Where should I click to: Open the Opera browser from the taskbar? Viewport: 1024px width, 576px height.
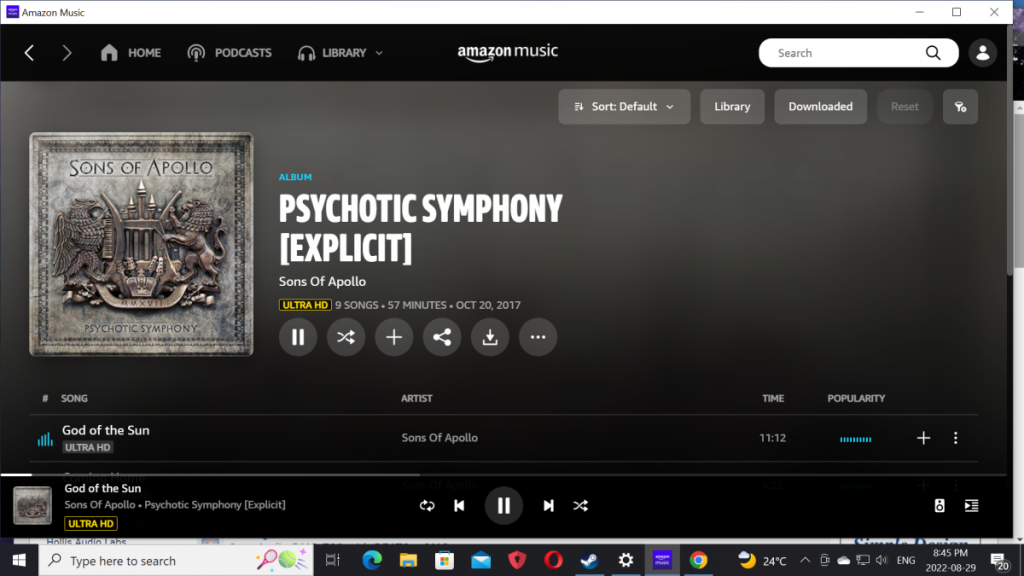(x=553, y=560)
